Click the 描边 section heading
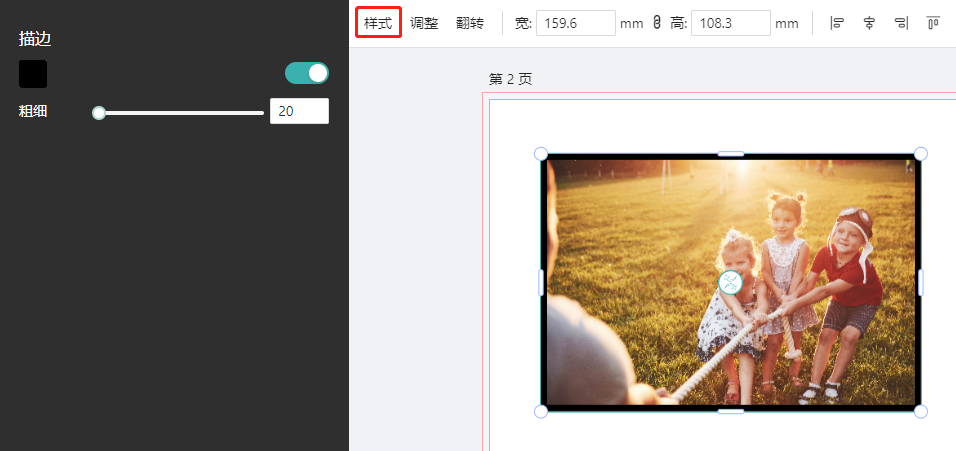The image size is (956, 451). [35, 40]
